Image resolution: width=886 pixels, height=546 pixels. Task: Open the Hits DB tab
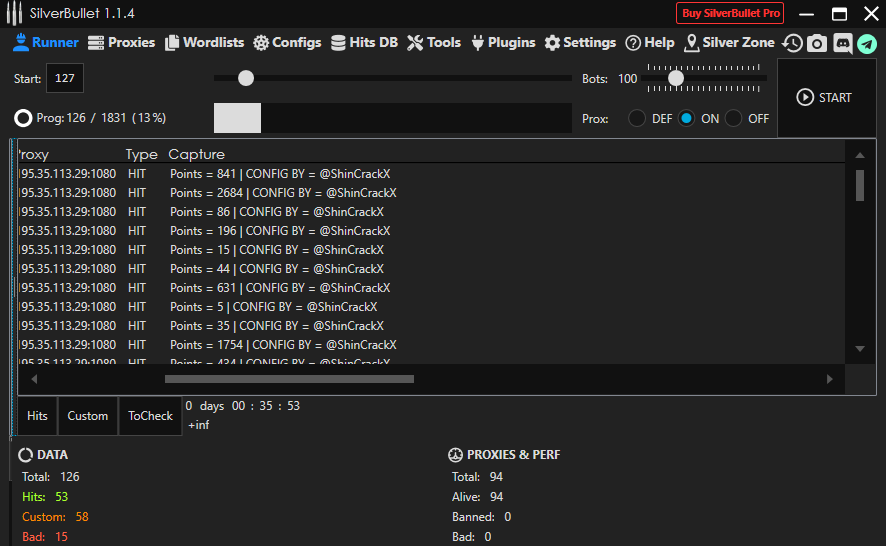click(364, 42)
